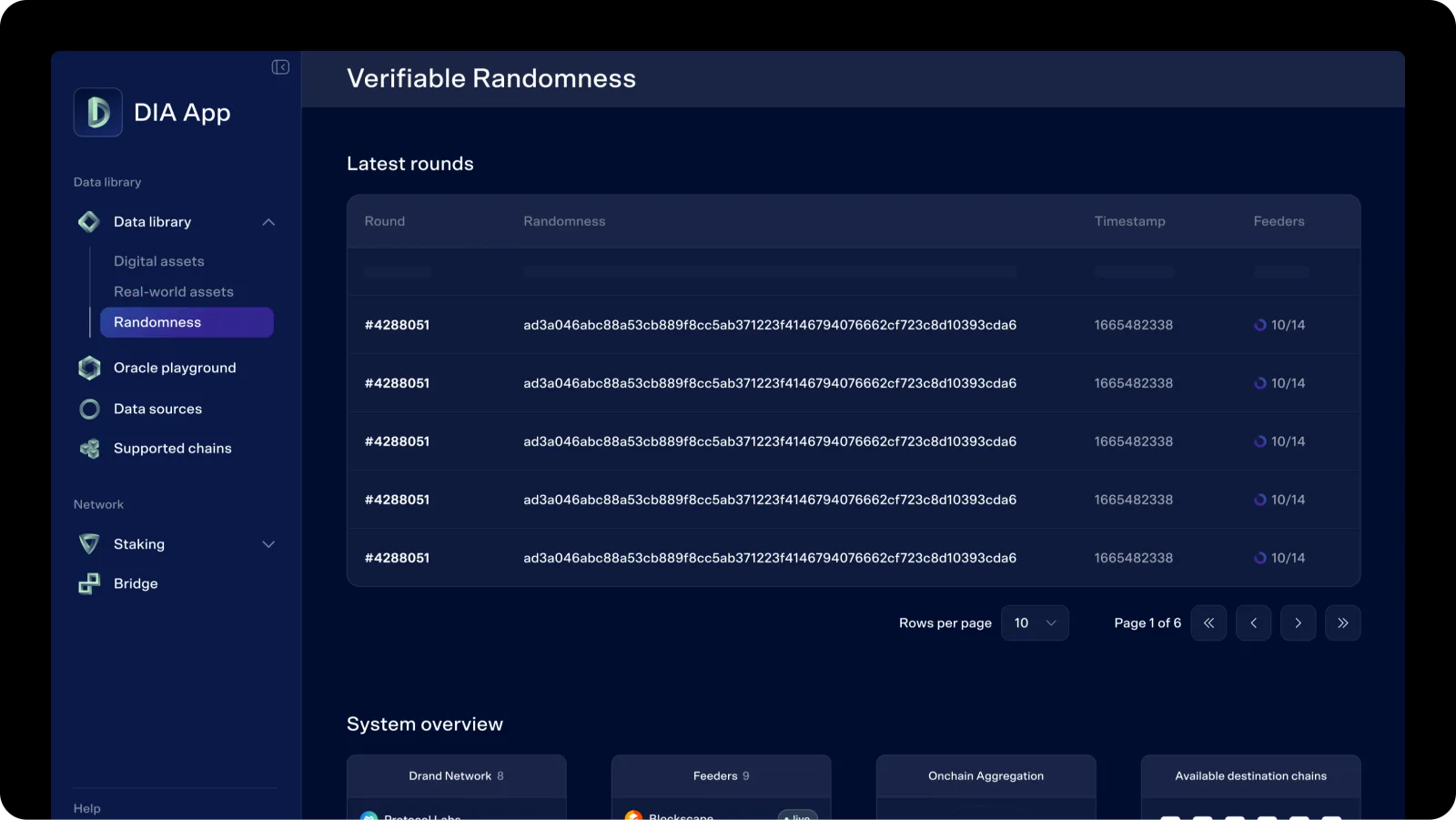1456x820 pixels.
Task: Click the Supported chains icon
Action: 89,449
